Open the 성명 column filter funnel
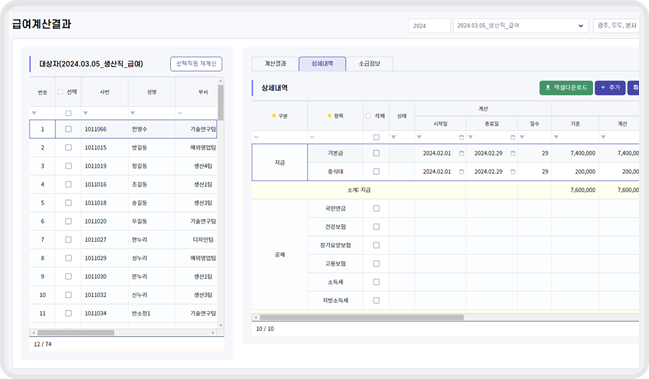649x379 pixels. coord(133,113)
